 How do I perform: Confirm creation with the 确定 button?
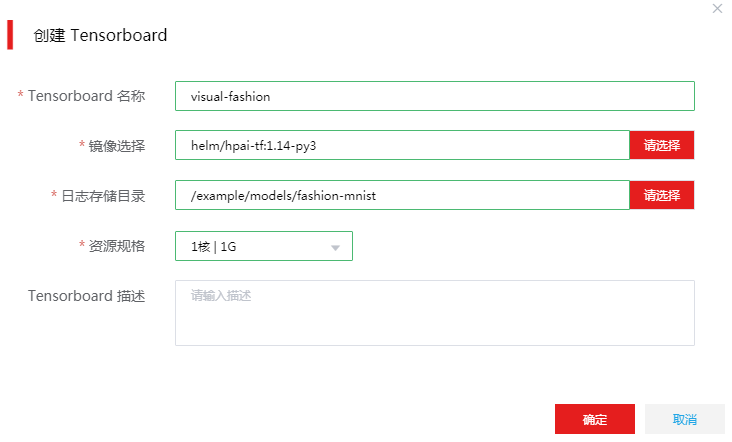pos(595,419)
